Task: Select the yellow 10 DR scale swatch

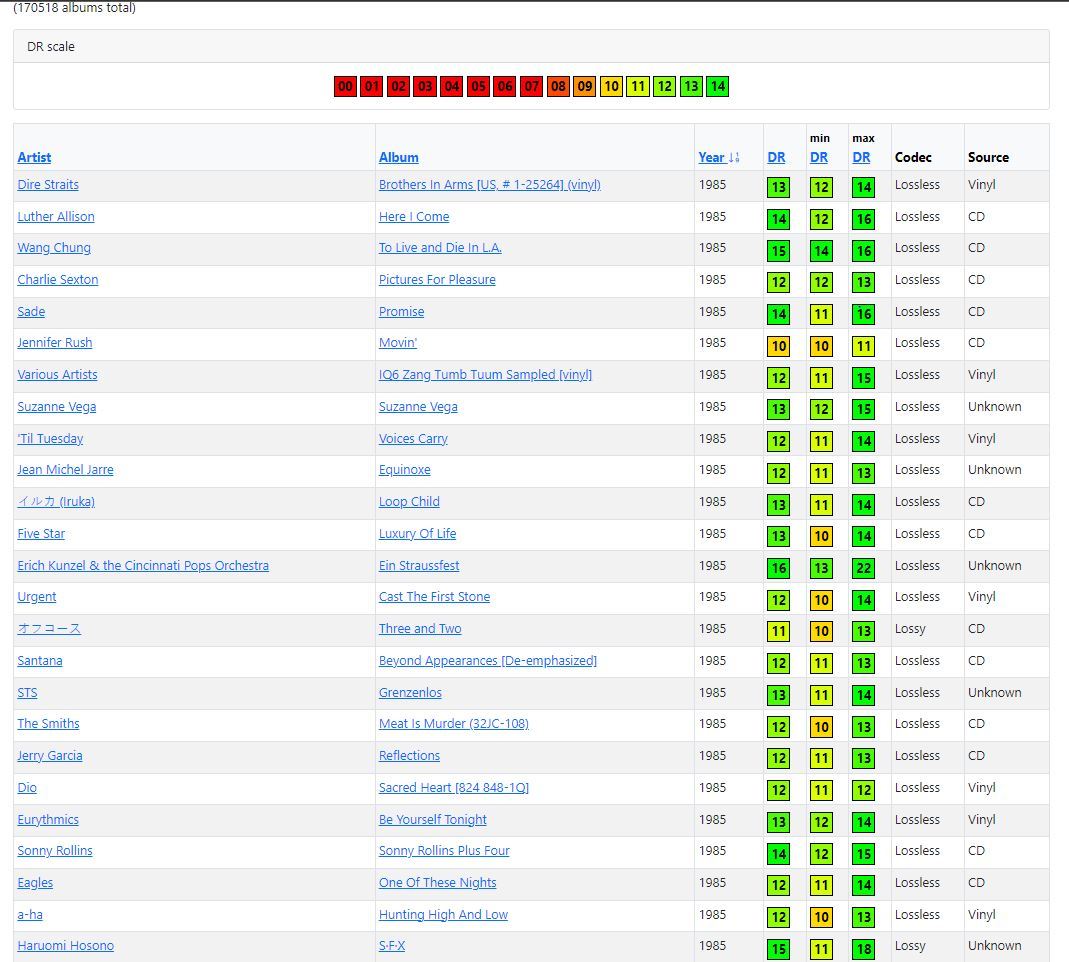Action: (611, 87)
